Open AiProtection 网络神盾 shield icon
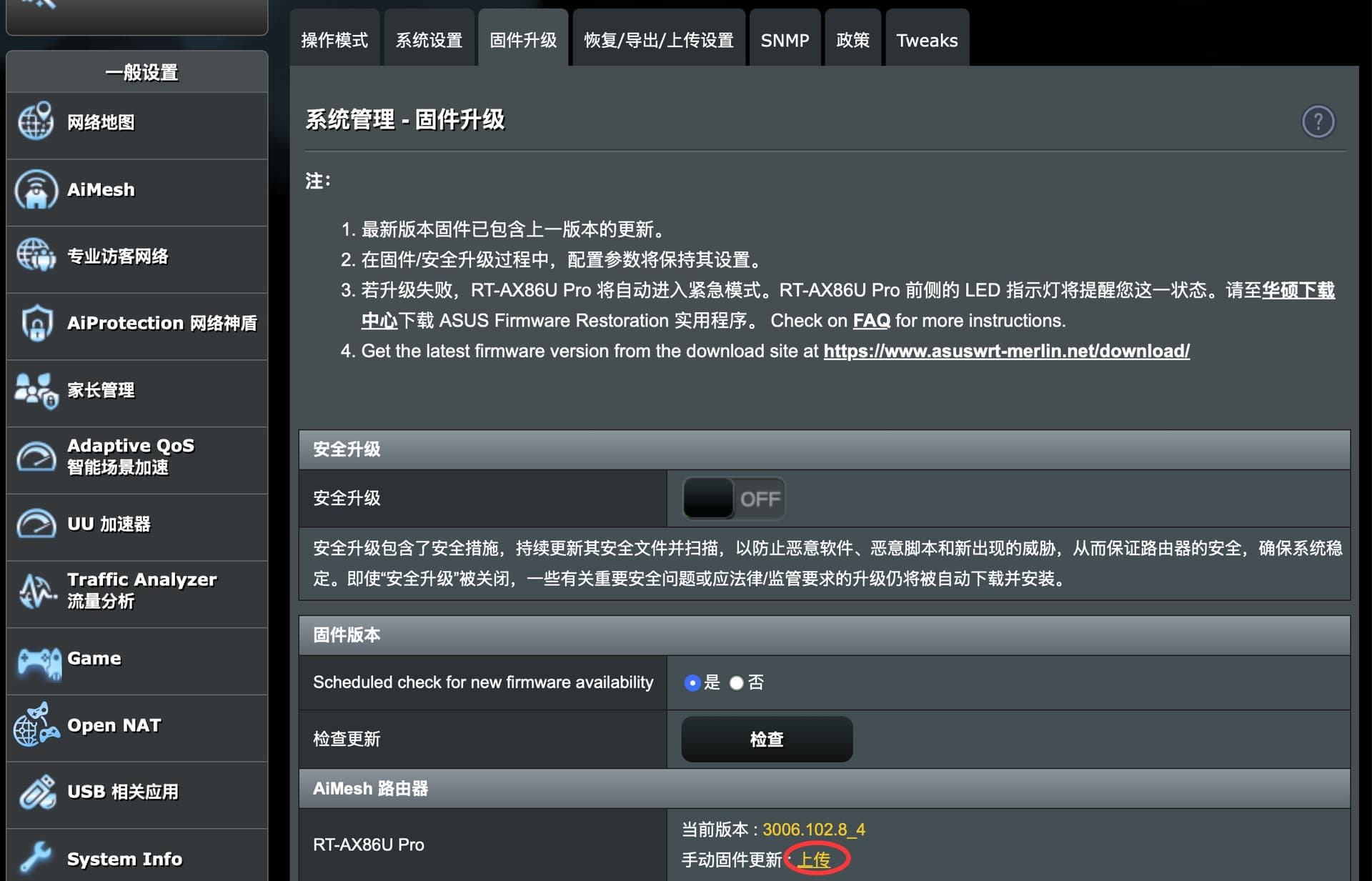Screen dimensions: 1372x881 click(36, 323)
